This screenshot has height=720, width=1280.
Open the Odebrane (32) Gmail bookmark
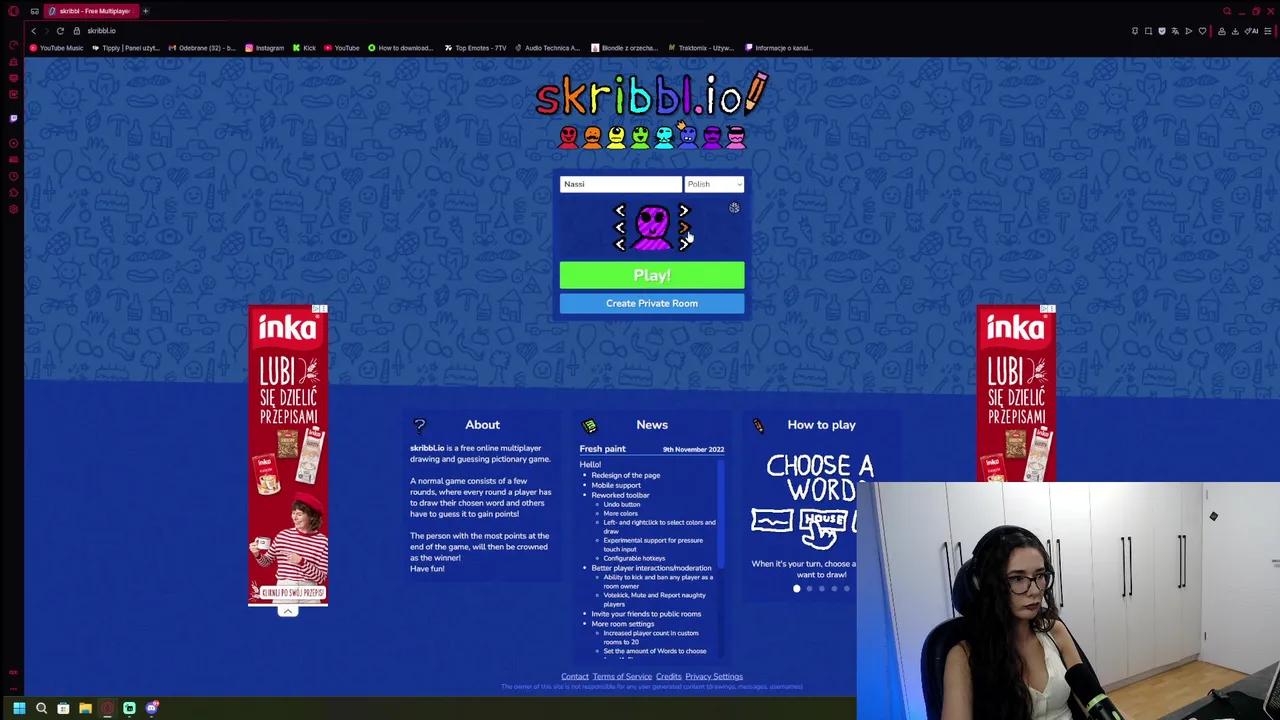201,48
